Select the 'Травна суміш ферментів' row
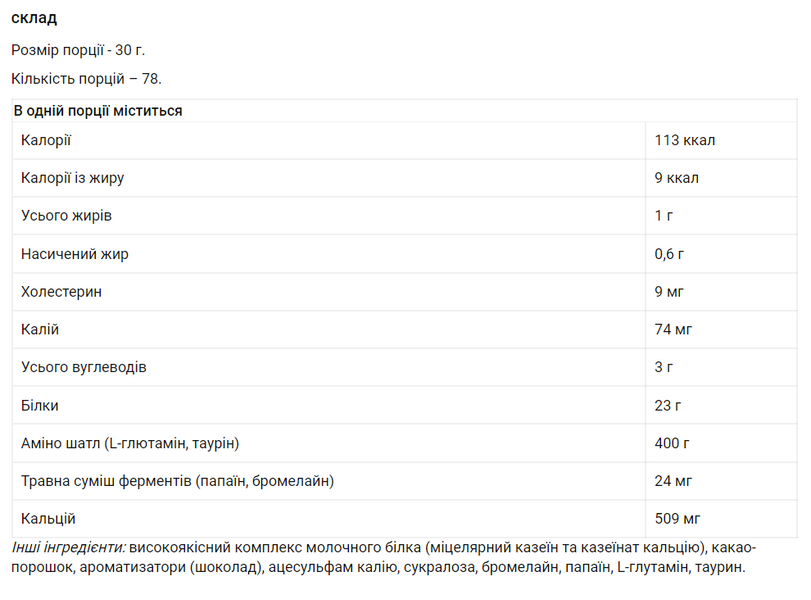The image size is (811, 600). pyautogui.click(x=404, y=481)
